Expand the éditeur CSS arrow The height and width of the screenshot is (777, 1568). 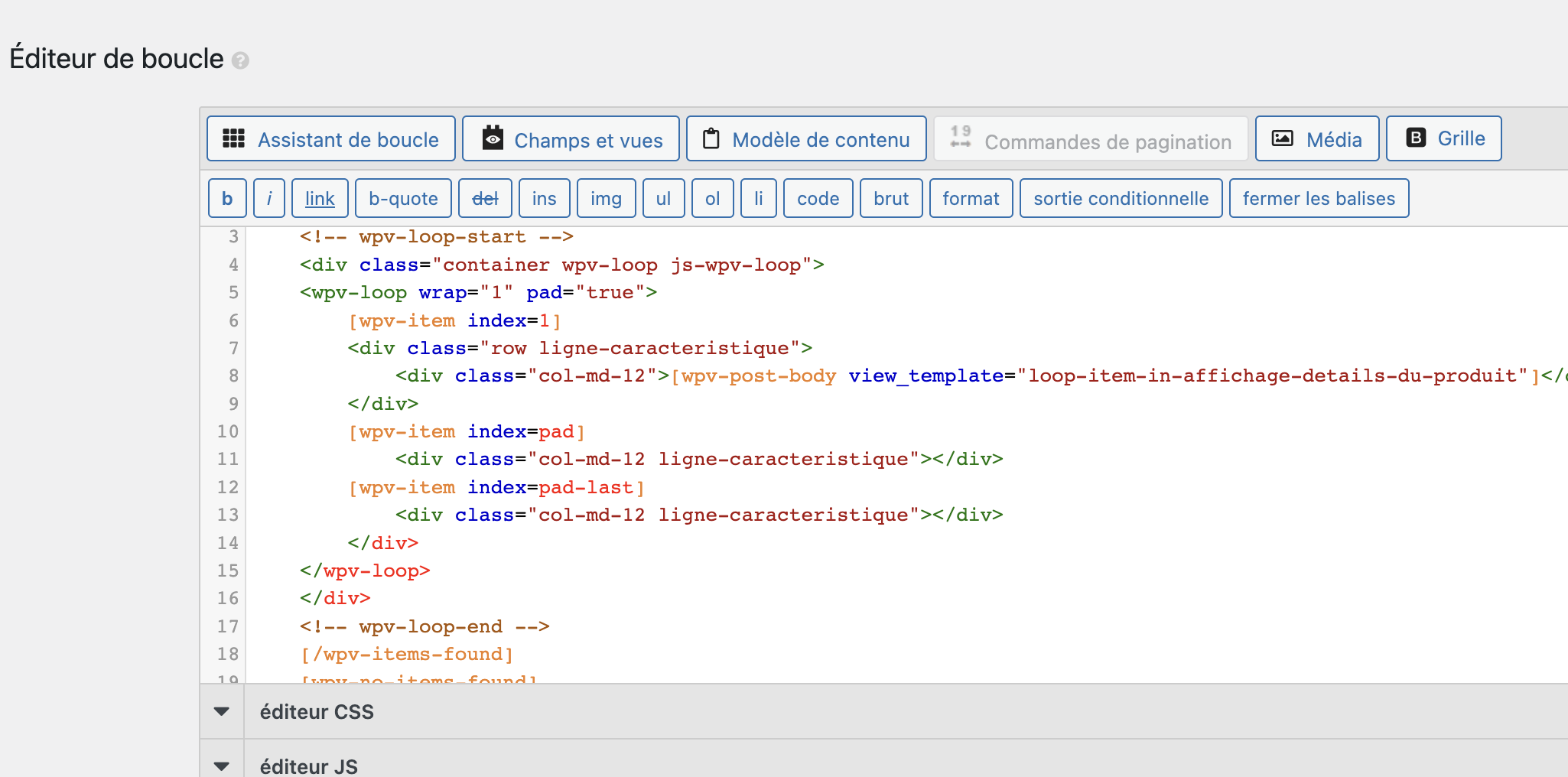[222, 711]
